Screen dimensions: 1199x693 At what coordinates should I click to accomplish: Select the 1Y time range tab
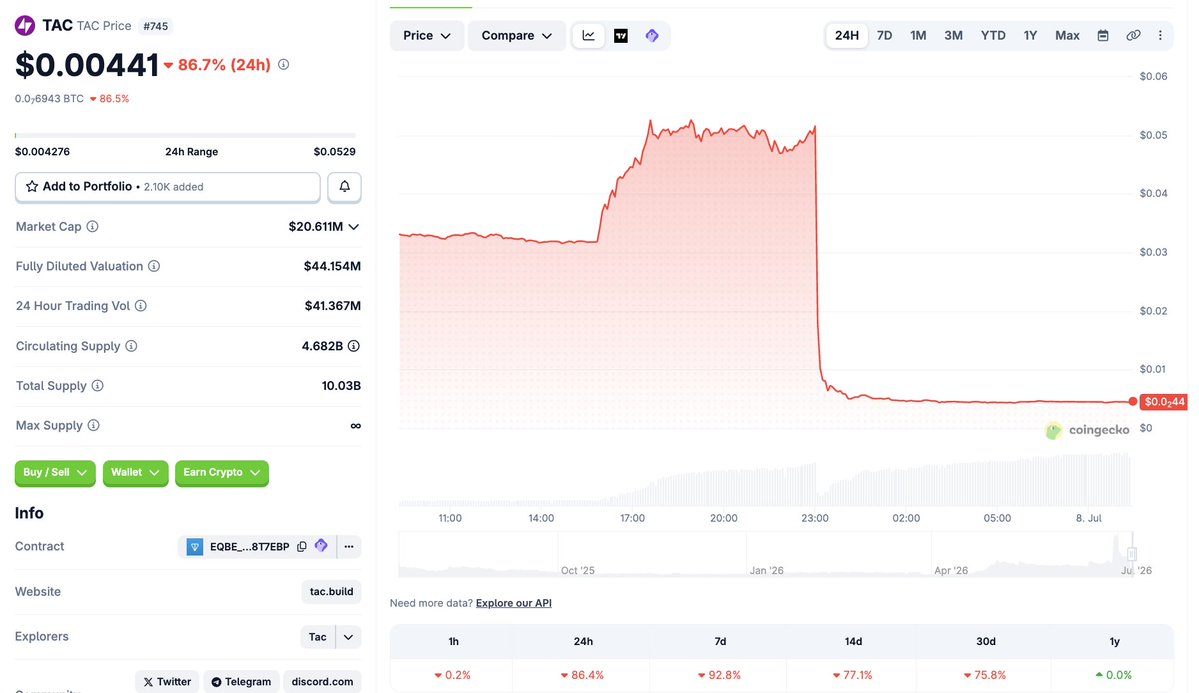coord(1030,35)
